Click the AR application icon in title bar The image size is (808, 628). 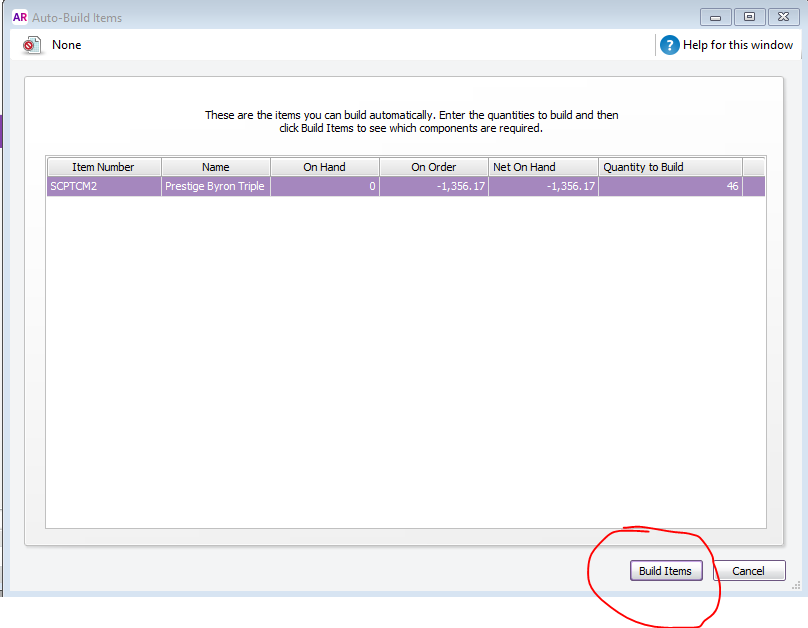pos(19,17)
